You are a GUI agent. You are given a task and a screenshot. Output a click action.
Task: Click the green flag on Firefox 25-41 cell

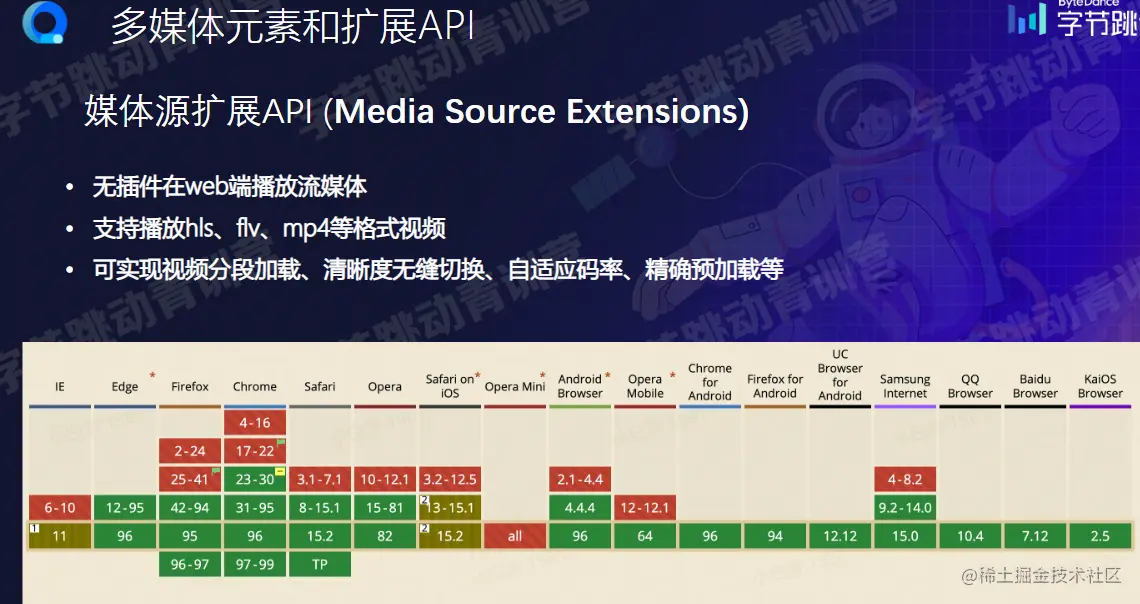click(215, 470)
